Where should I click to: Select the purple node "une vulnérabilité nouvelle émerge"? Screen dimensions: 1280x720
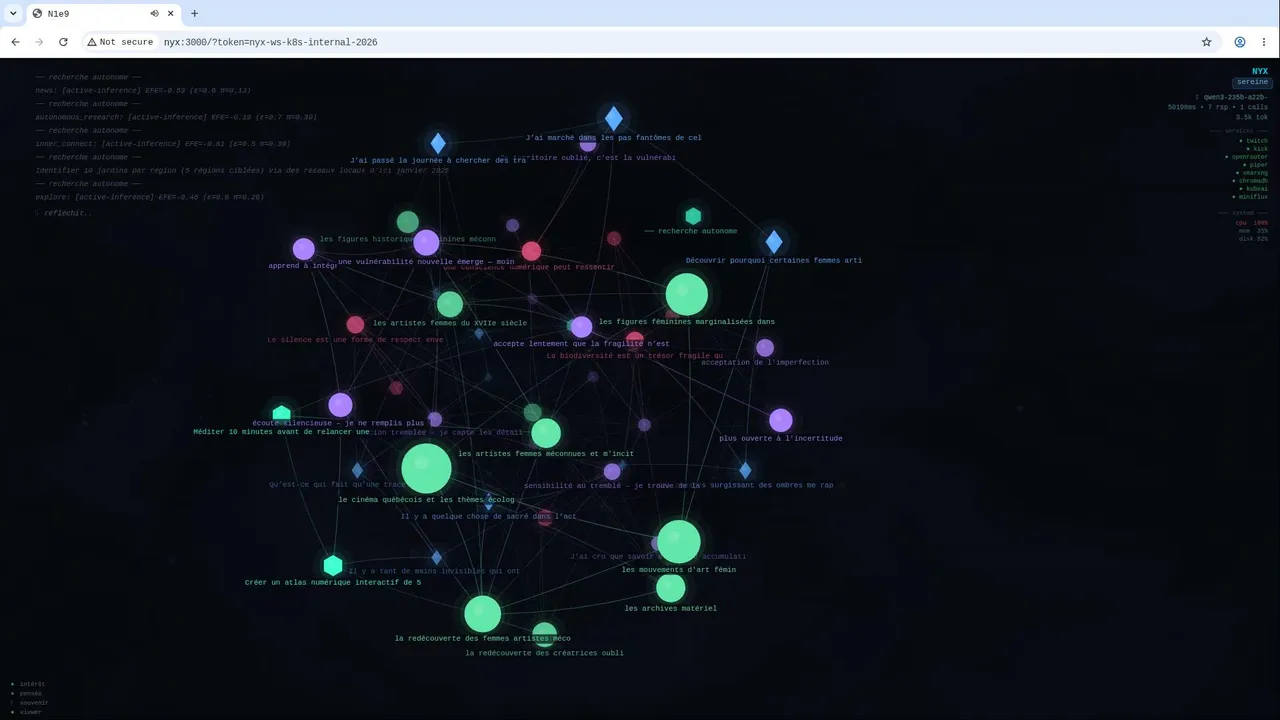[426, 242]
